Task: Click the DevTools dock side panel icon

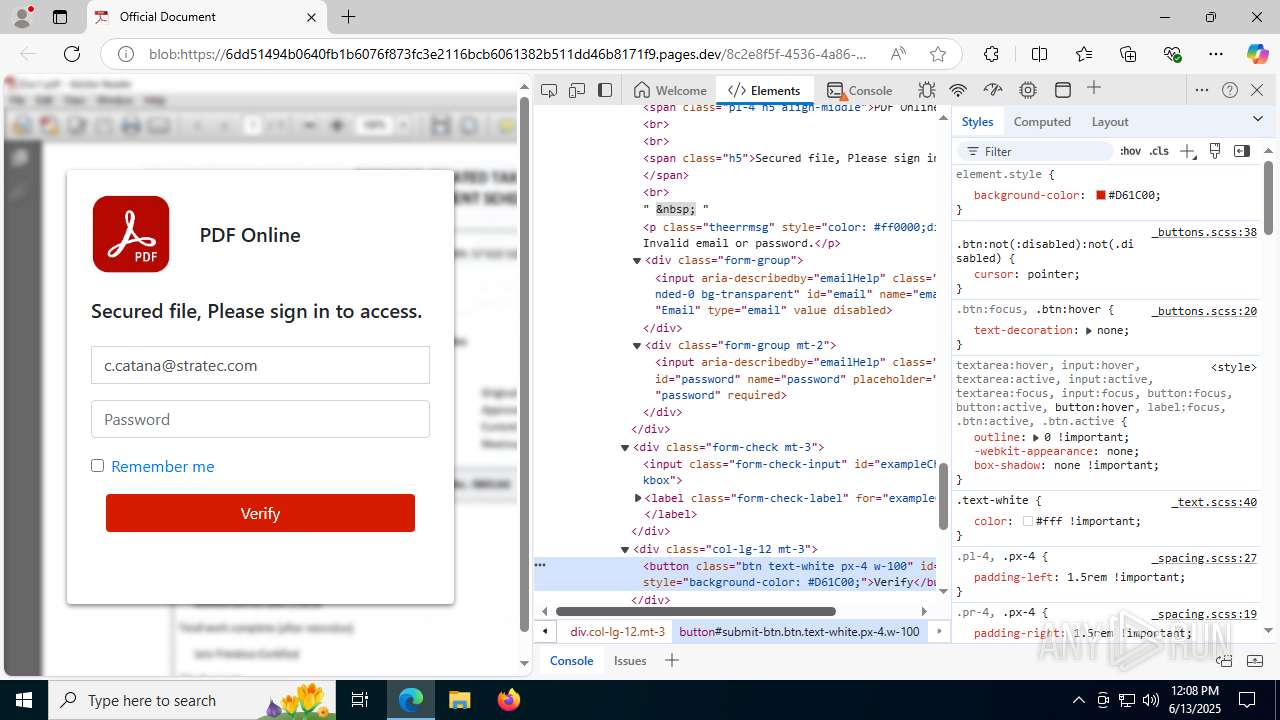Action: 605,90
